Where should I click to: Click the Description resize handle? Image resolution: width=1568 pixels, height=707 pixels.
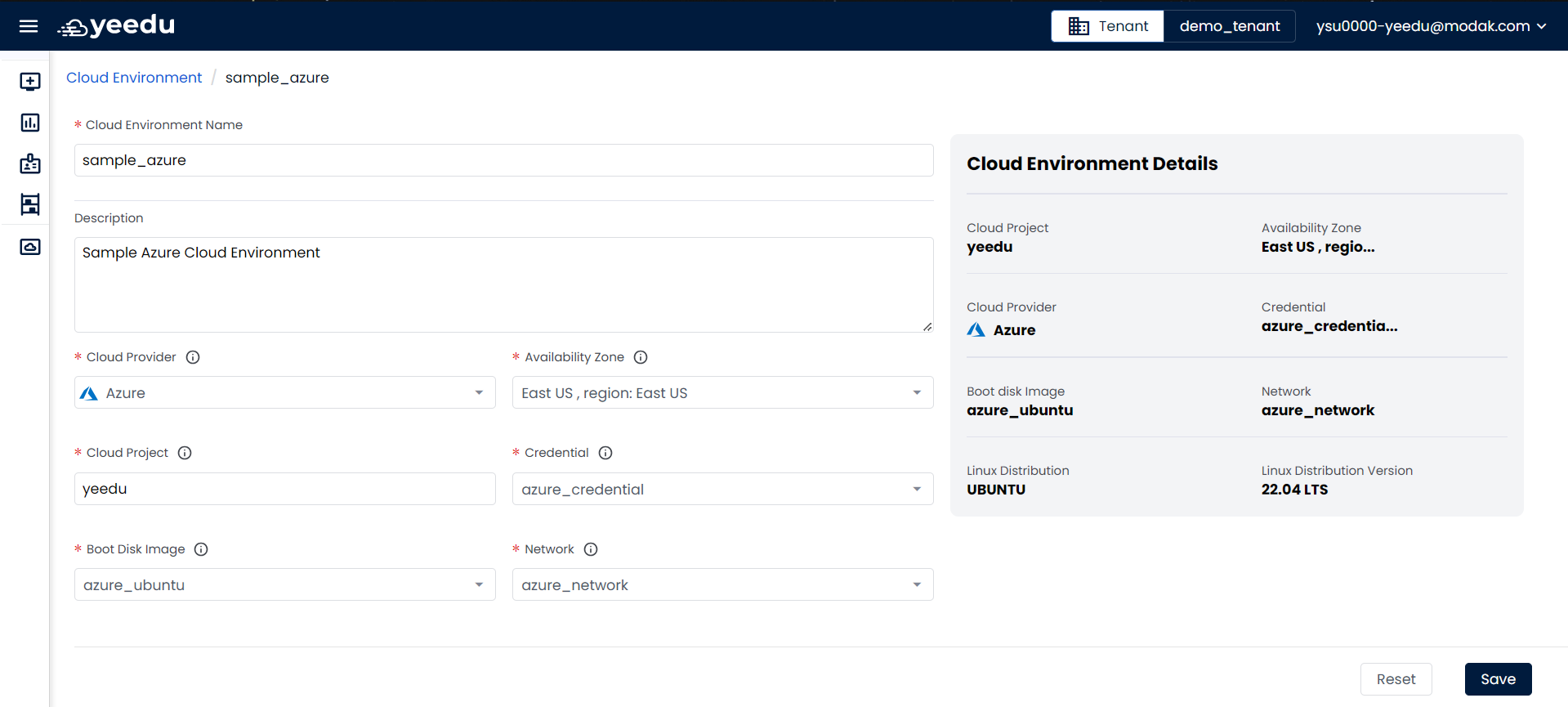pos(927,326)
